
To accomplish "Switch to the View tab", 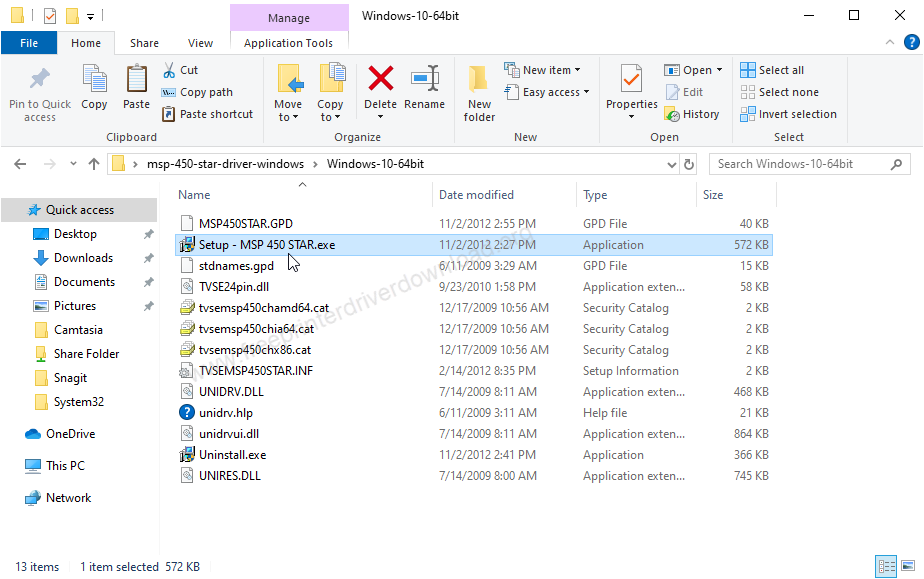I will tap(200, 43).
